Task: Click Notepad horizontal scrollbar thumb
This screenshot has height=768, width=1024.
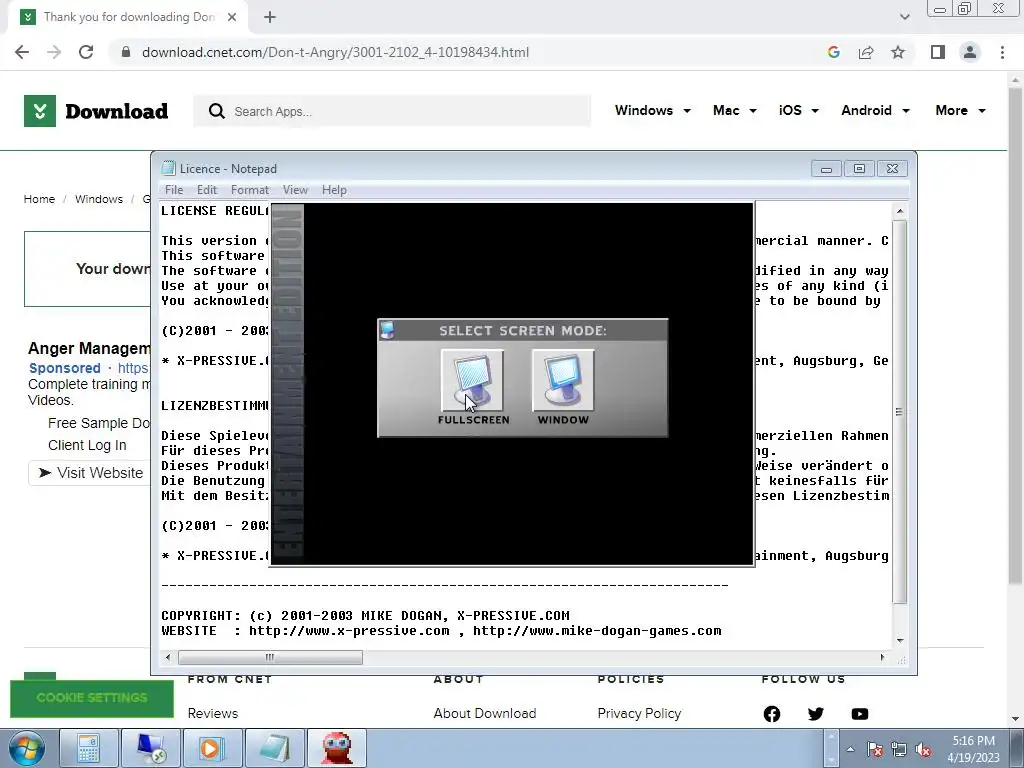Action: tap(270, 658)
